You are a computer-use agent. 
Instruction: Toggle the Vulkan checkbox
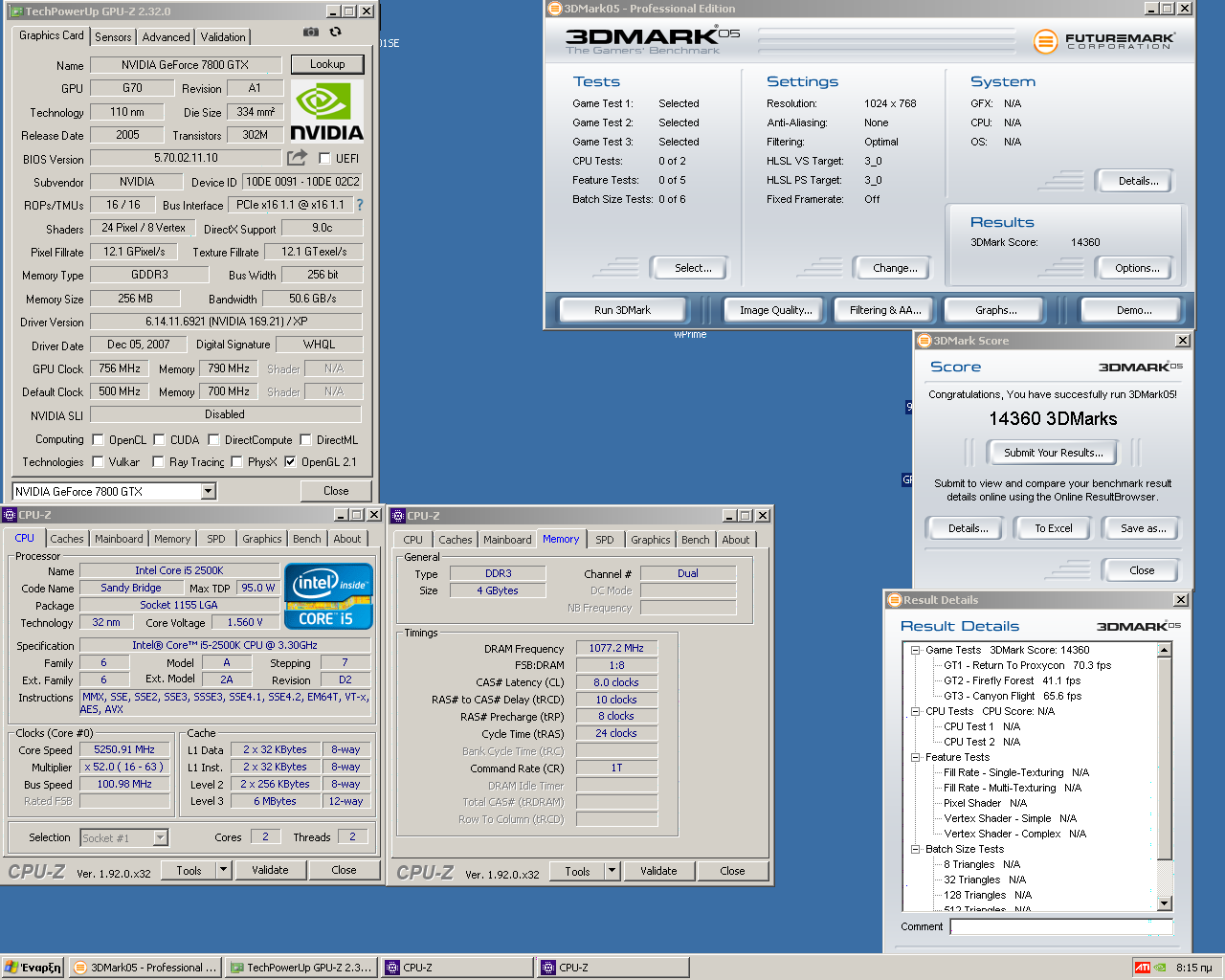tap(98, 462)
